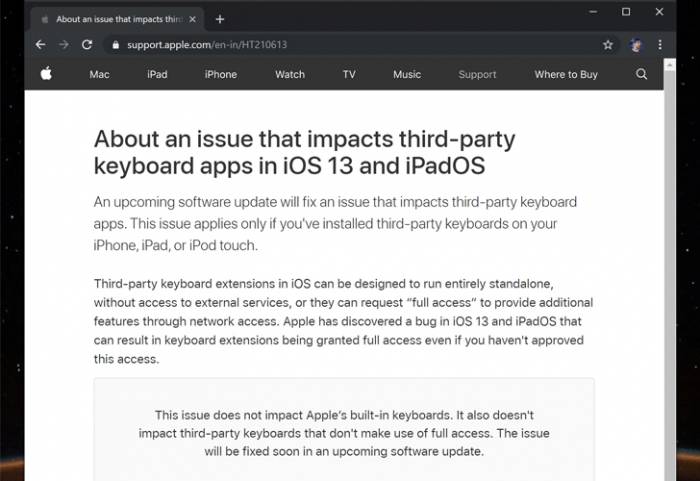This screenshot has height=481, width=700.
Task: Open Where to Buy link
Action: click(566, 74)
